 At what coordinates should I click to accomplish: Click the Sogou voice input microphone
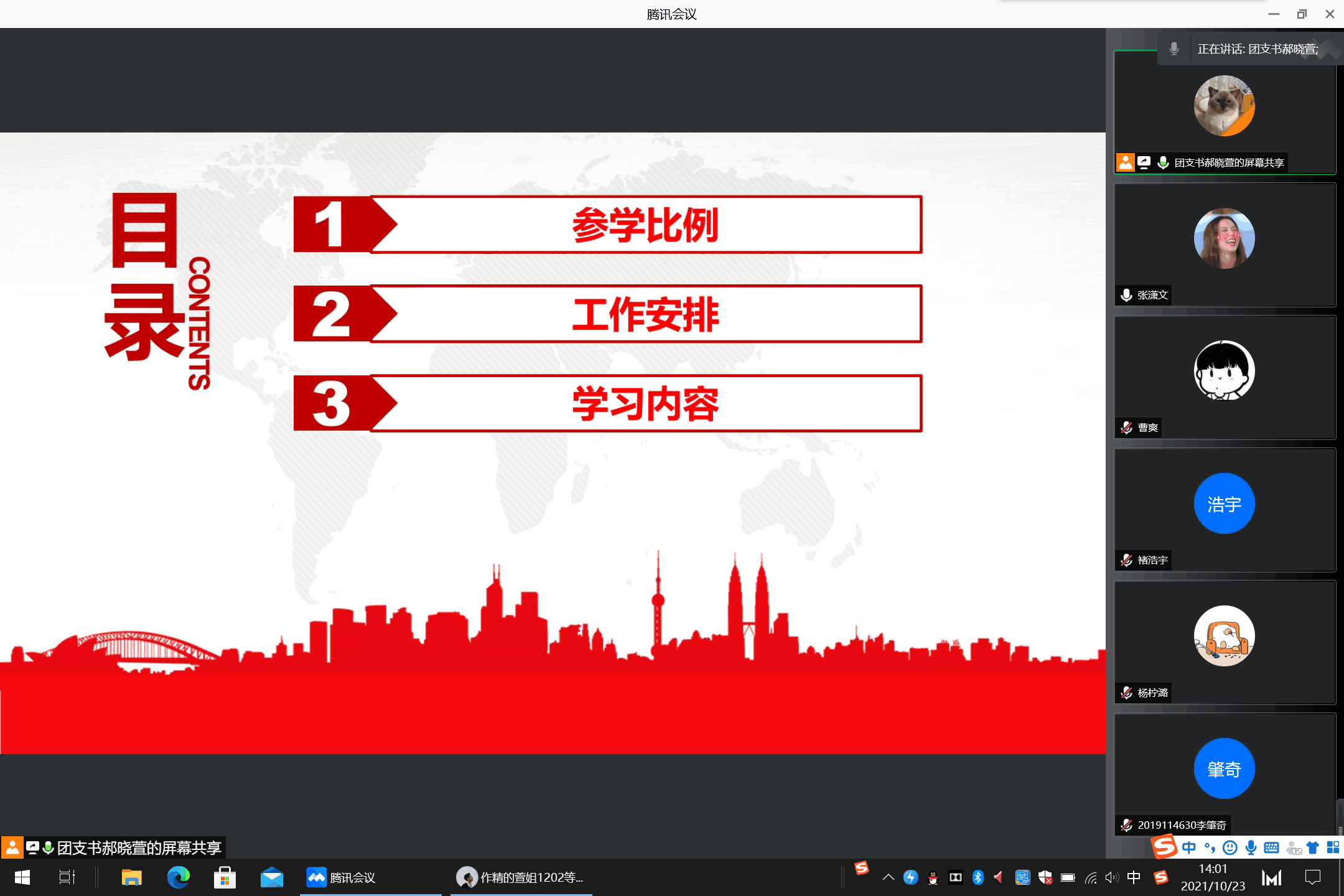(1251, 847)
